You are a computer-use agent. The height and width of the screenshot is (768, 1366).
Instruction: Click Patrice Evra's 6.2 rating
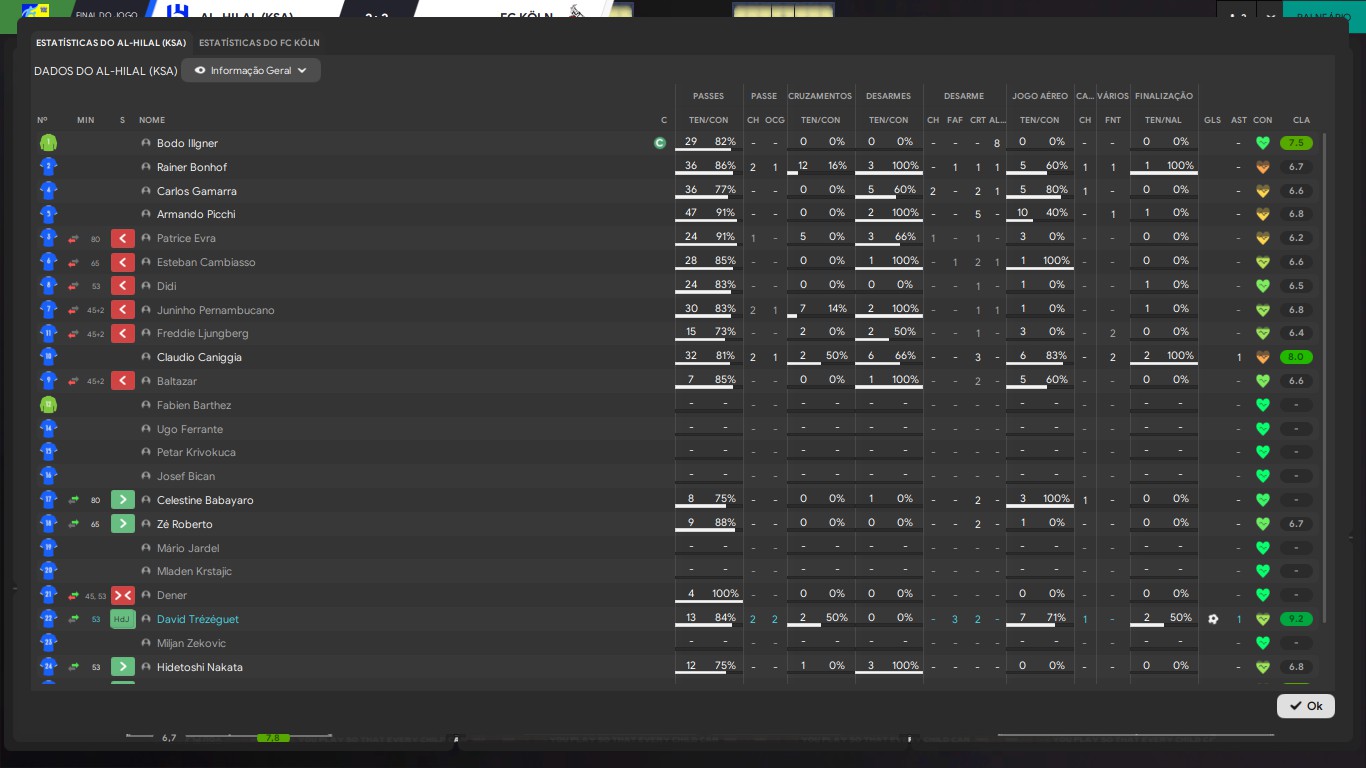[x=1296, y=238]
